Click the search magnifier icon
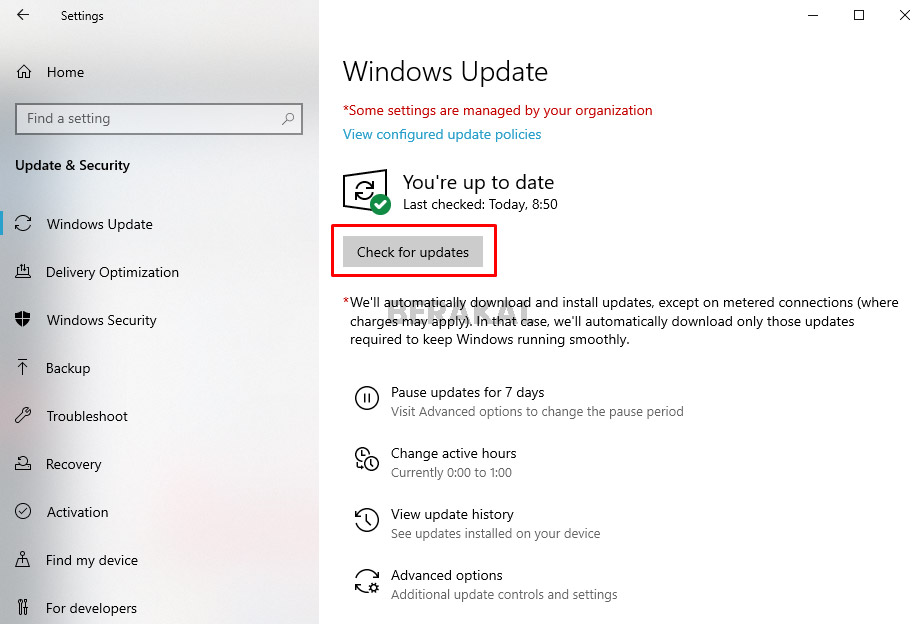922x624 pixels. pyautogui.click(x=288, y=118)
